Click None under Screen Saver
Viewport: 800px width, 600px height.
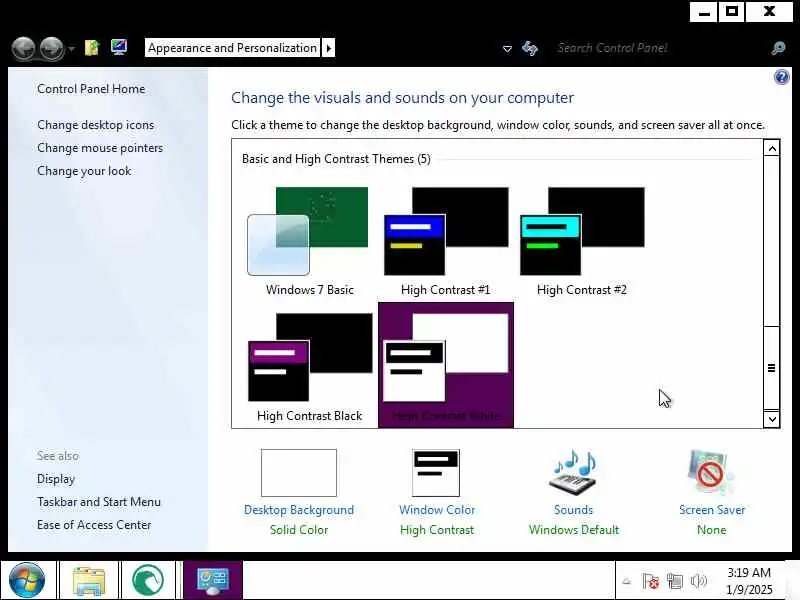712,530
